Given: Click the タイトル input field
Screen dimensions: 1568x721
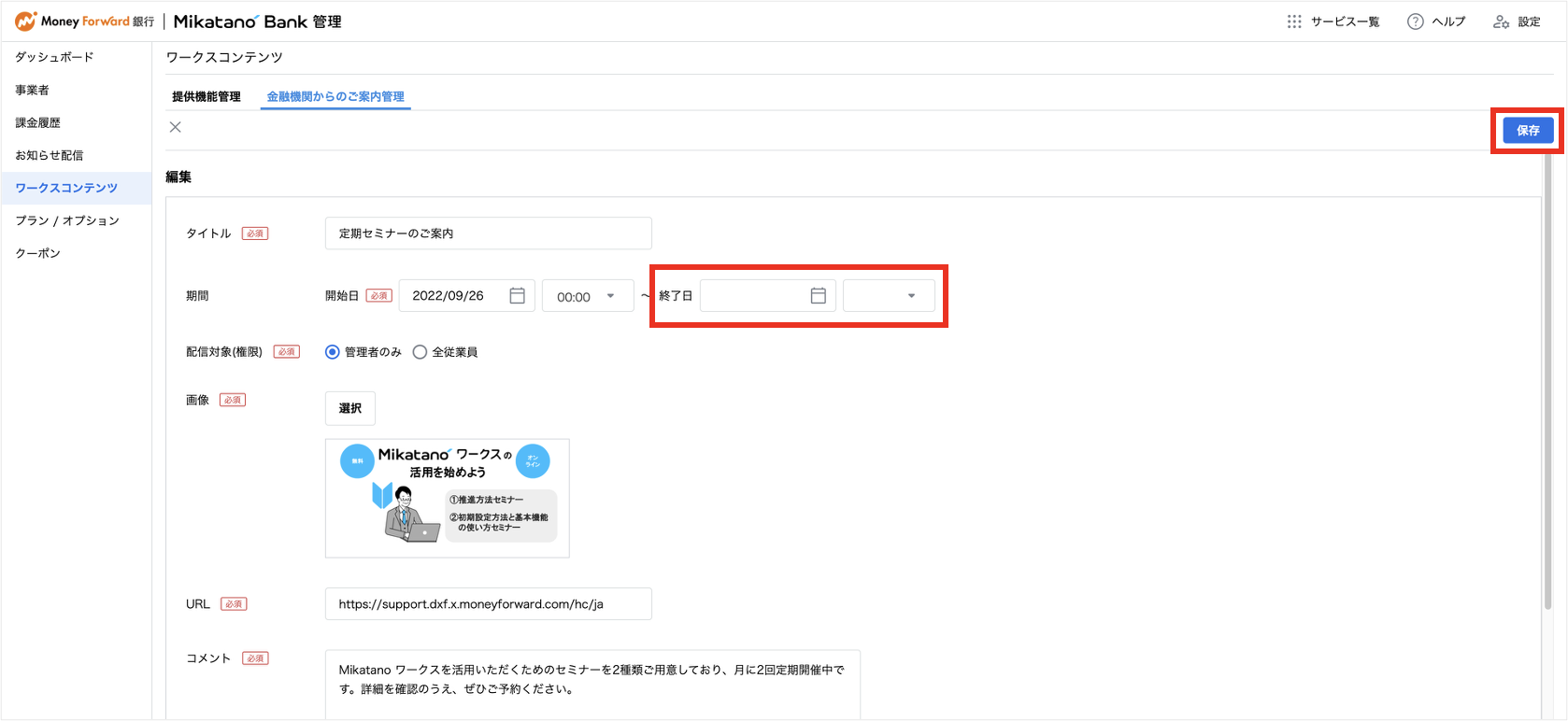Looking at the screenshot, I should [489, 233].
